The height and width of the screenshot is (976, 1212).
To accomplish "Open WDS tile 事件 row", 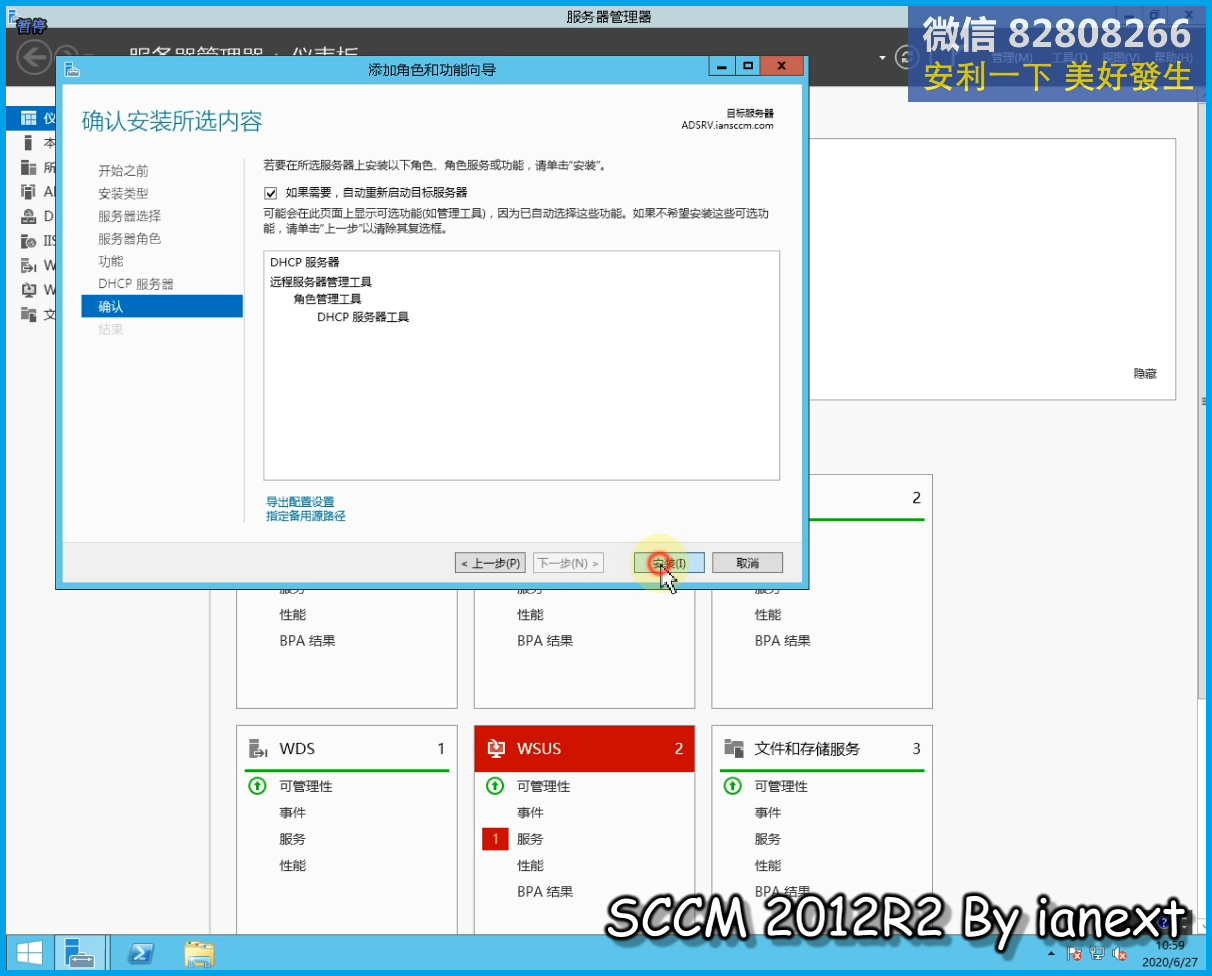I will [x=293, y=813].
